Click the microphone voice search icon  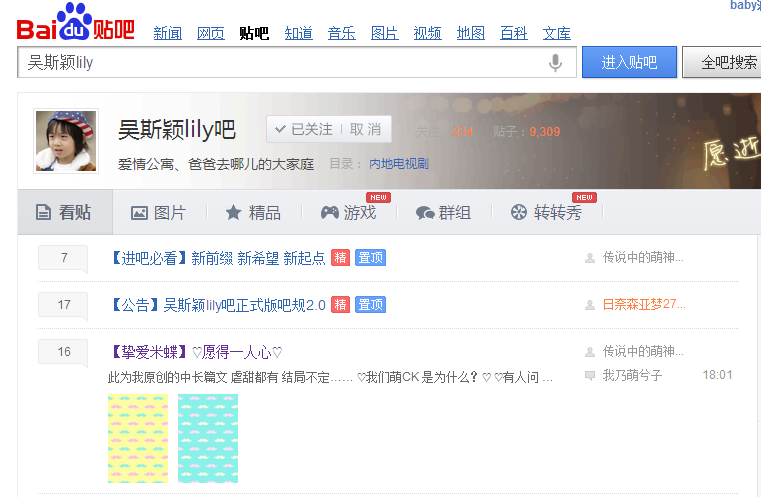[555, 63]
